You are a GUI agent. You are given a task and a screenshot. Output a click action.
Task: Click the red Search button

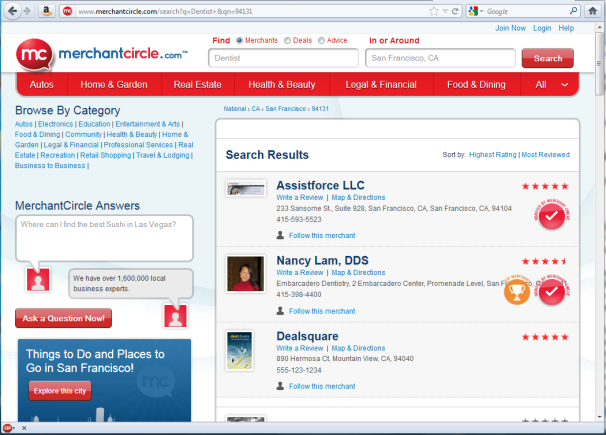pos(548,58)
